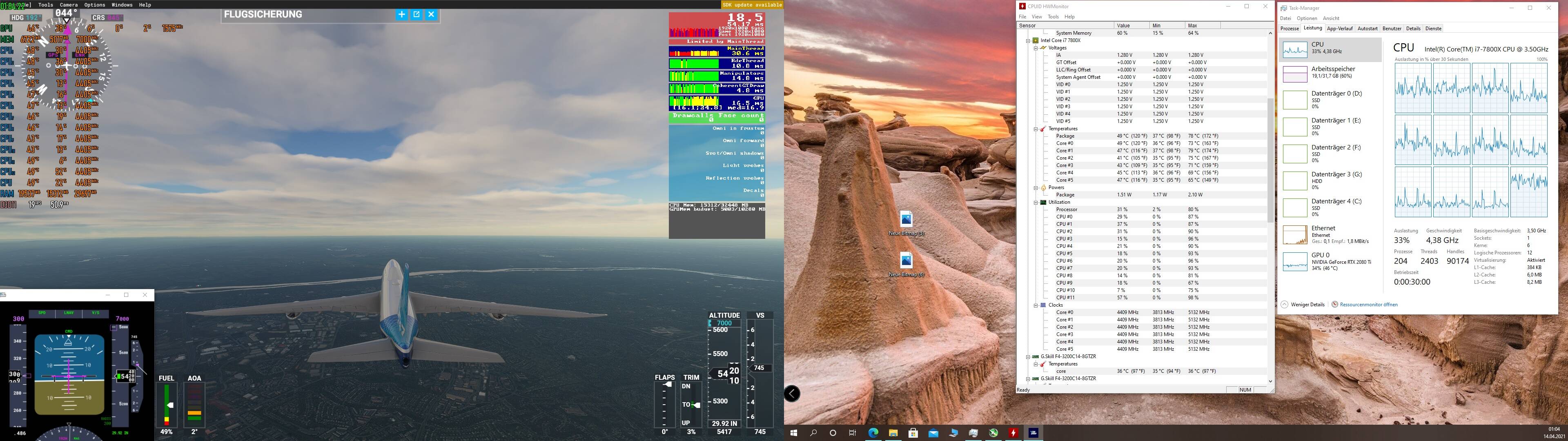Open the Tools menu in HWMonitor

[x=1053, y=17]
